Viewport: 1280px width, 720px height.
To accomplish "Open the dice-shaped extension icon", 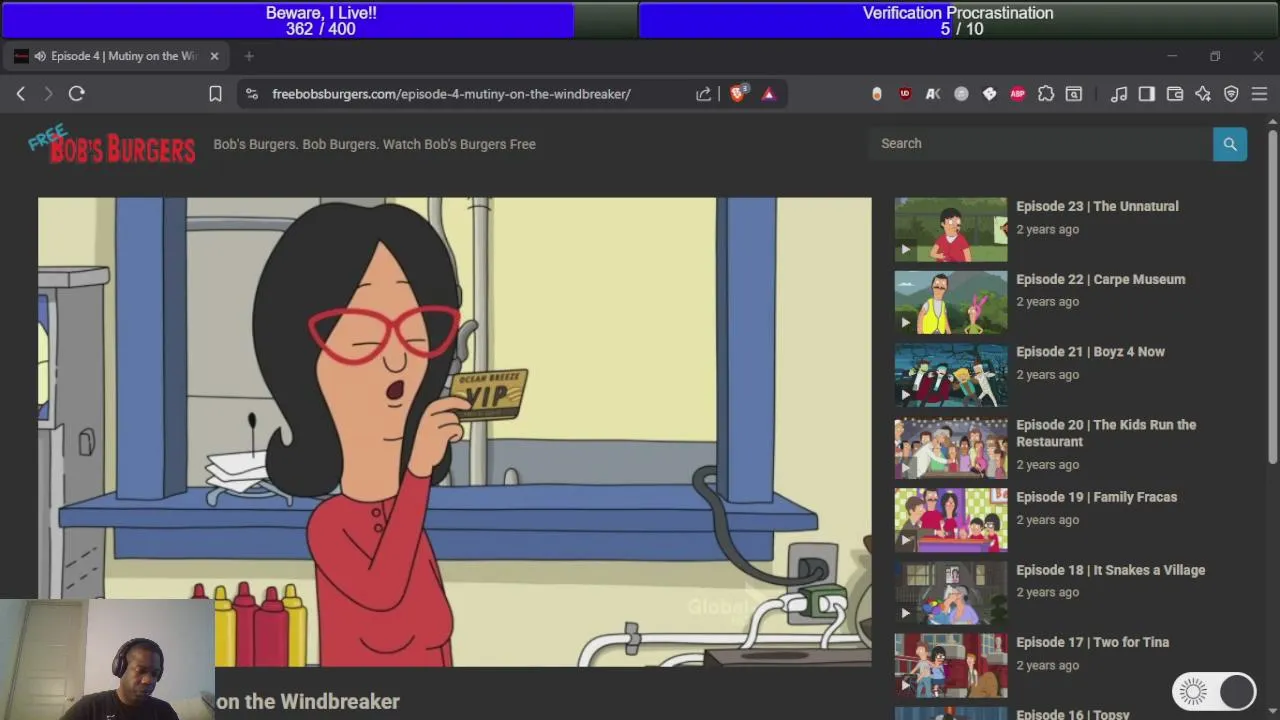I will pos(990,94).
